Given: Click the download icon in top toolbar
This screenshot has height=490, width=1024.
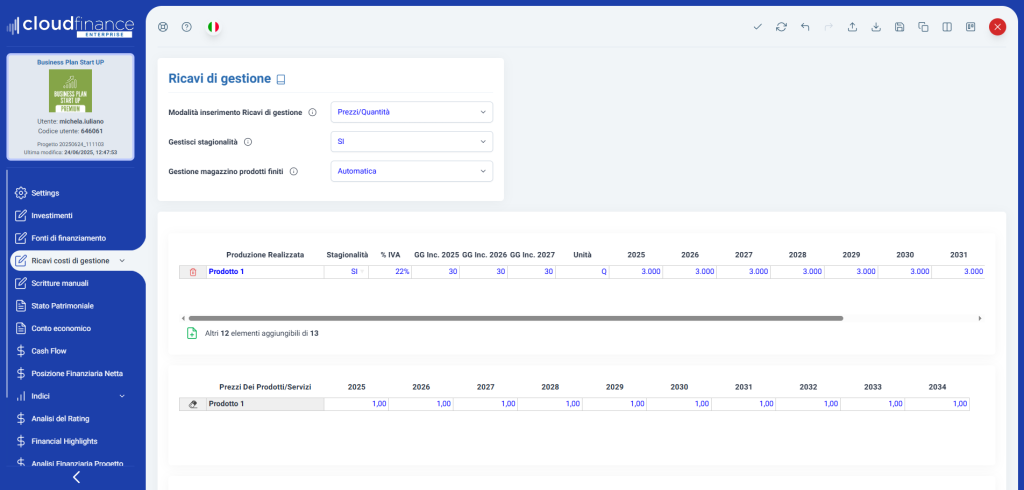Looking at the screenshot, I should click(876, 27).
